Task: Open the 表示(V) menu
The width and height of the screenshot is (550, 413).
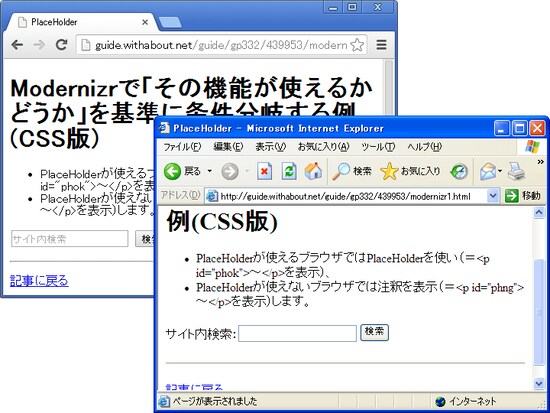Action: point(270,147)
